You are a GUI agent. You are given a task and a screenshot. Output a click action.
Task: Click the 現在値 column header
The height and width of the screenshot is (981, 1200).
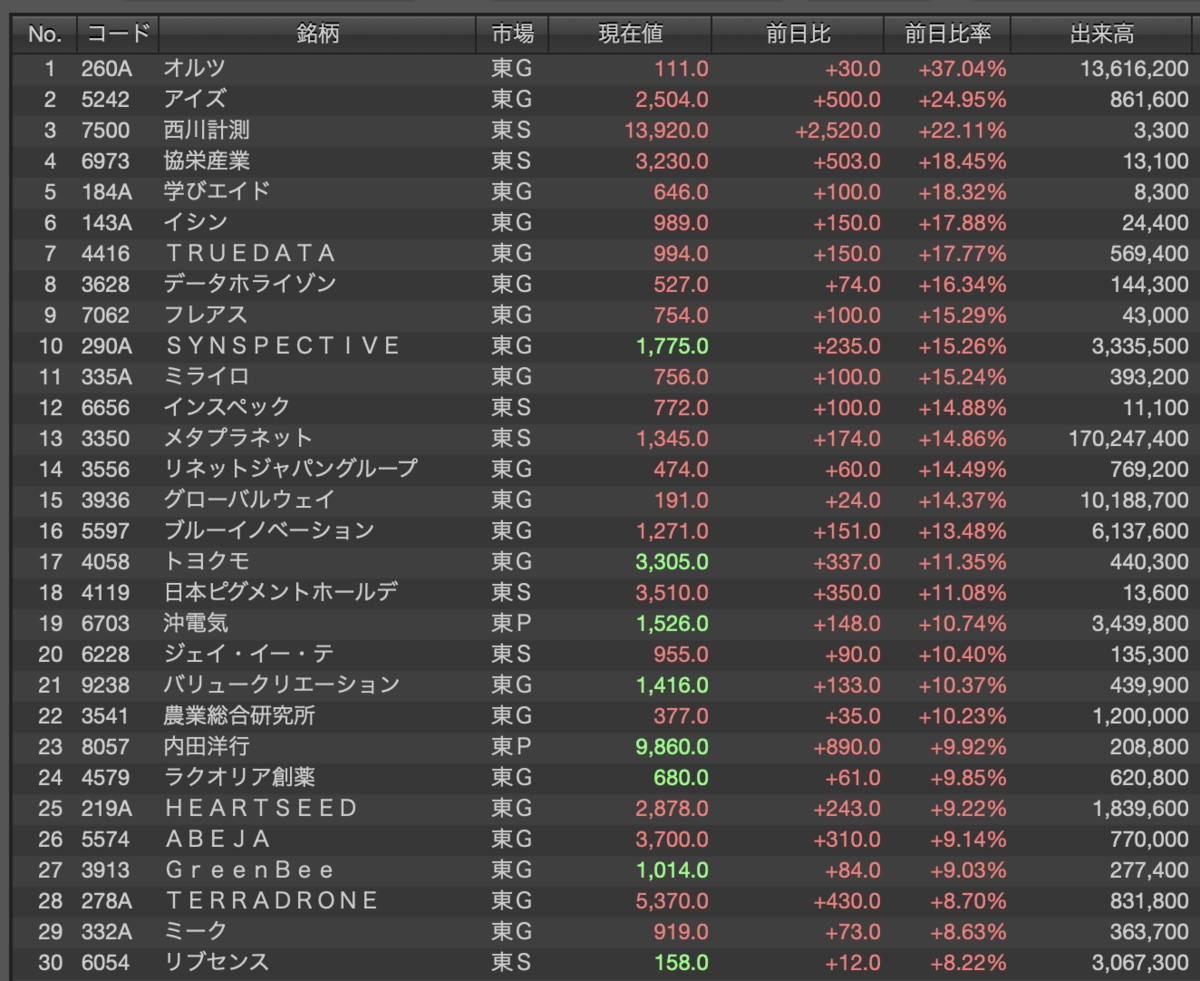(630, 34)
